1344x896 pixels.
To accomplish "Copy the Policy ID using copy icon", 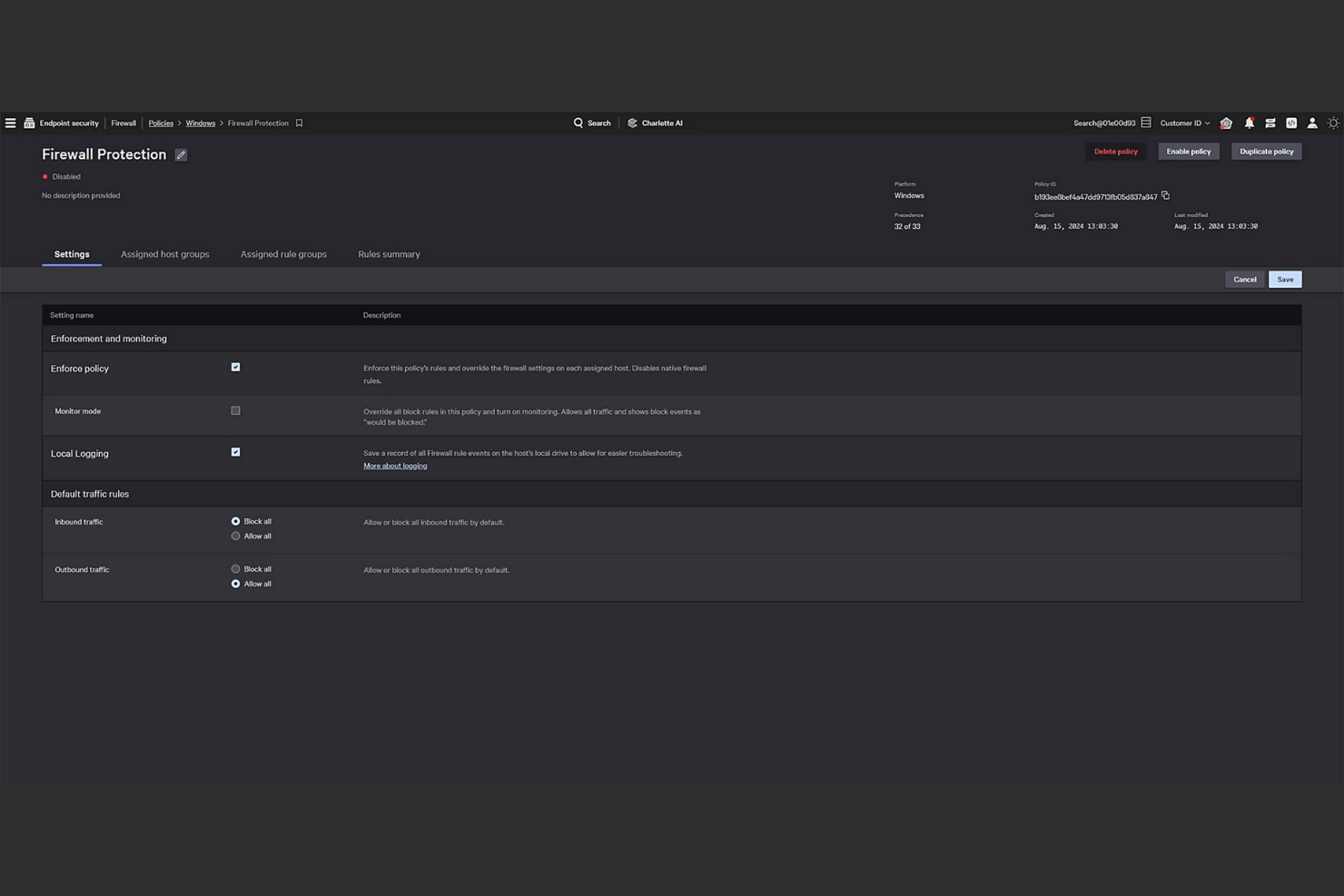I will [1166, 195].
